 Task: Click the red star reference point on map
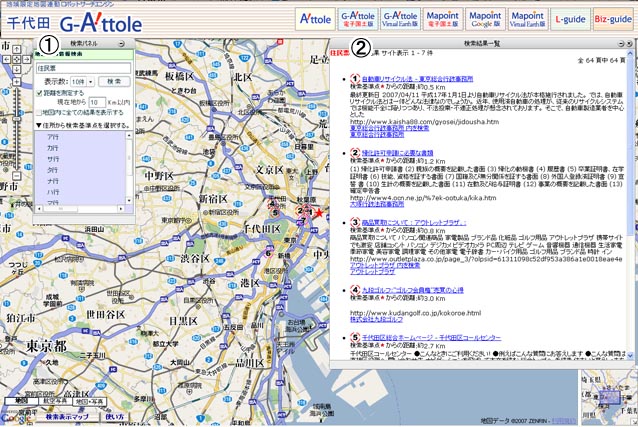click(320, 212)
